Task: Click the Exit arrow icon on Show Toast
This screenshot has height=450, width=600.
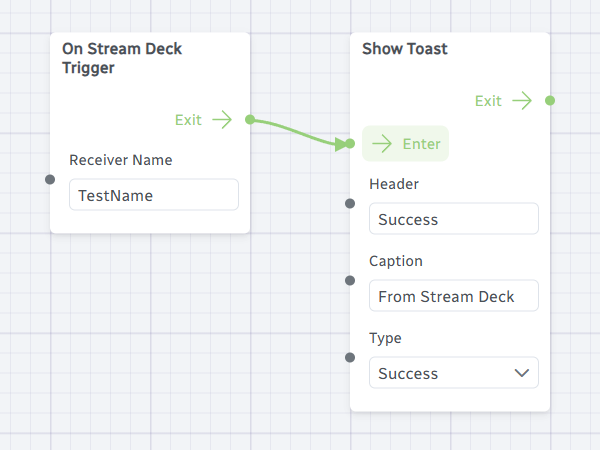Action: (522, 101)
